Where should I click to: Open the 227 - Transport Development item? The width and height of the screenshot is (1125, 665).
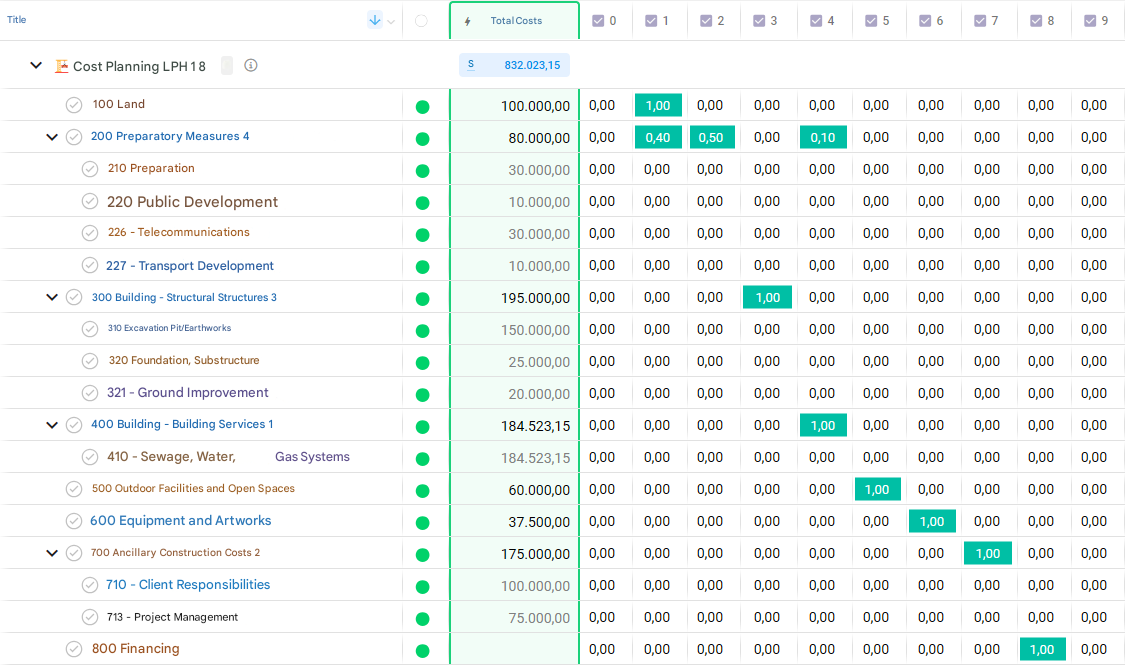(190, 266)
